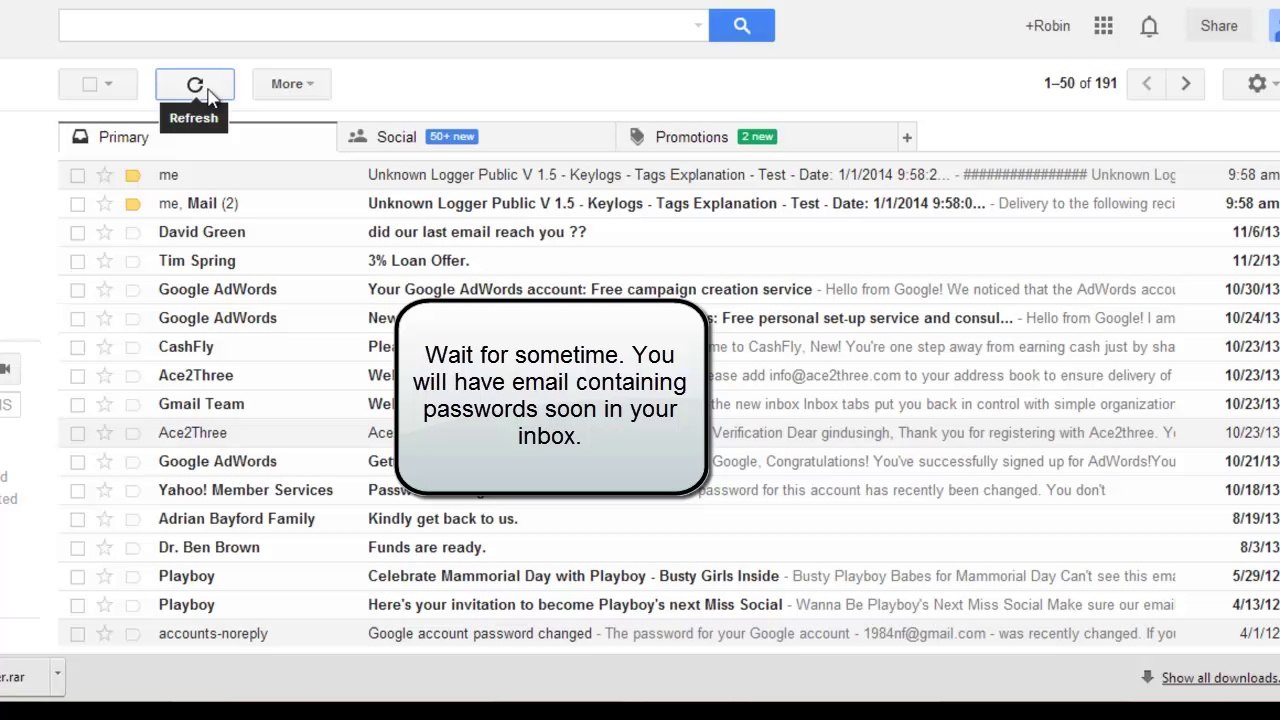Check the David Green email
The height and width of the screenshot is (720, 1280).
point(78,232)
